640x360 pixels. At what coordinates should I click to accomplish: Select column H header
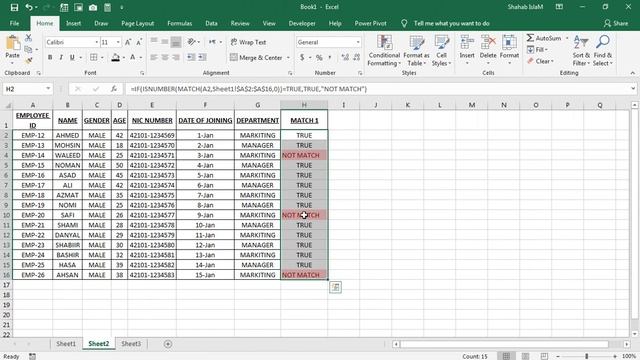point(304,105)
